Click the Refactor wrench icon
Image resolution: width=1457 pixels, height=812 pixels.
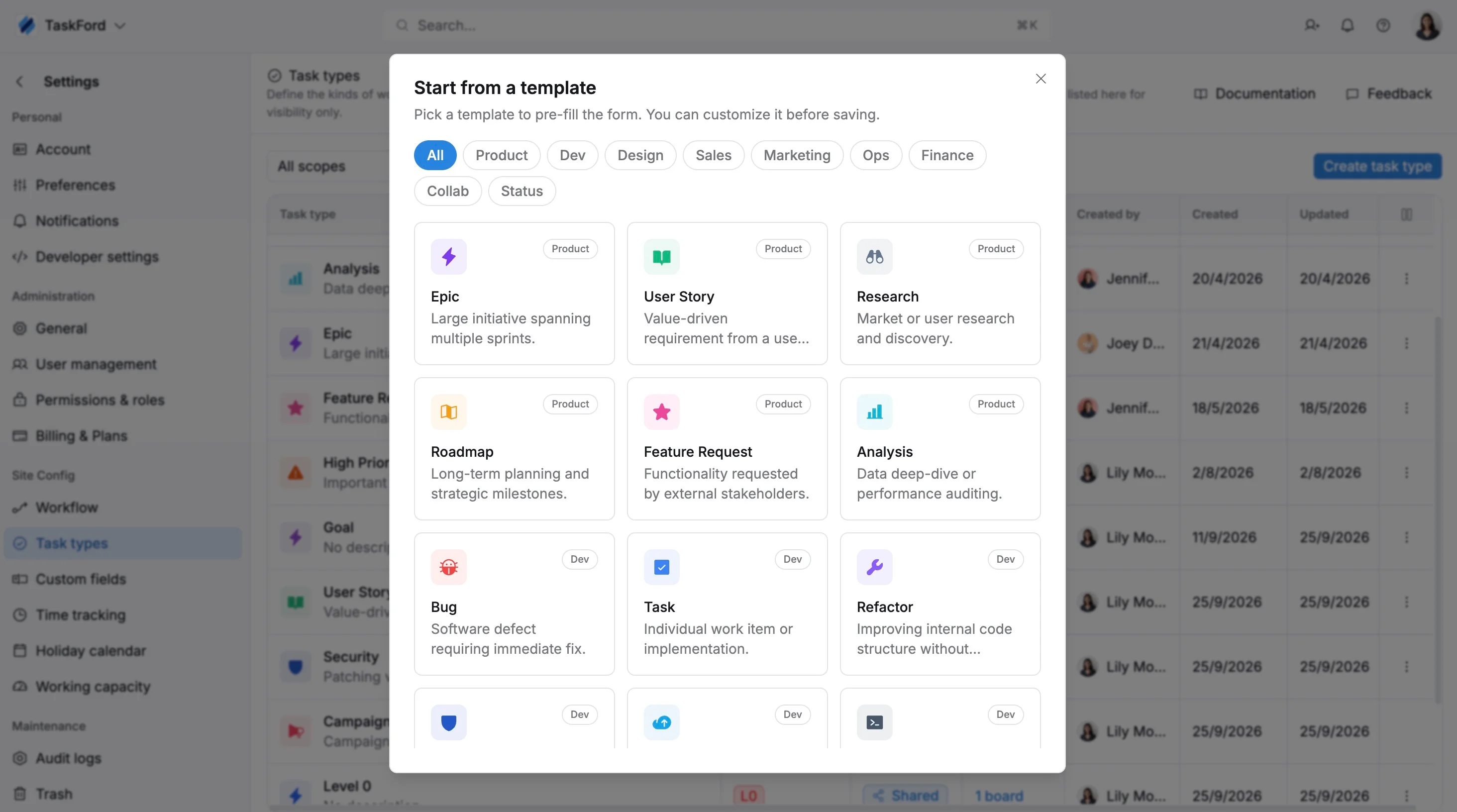pos(874,567)
